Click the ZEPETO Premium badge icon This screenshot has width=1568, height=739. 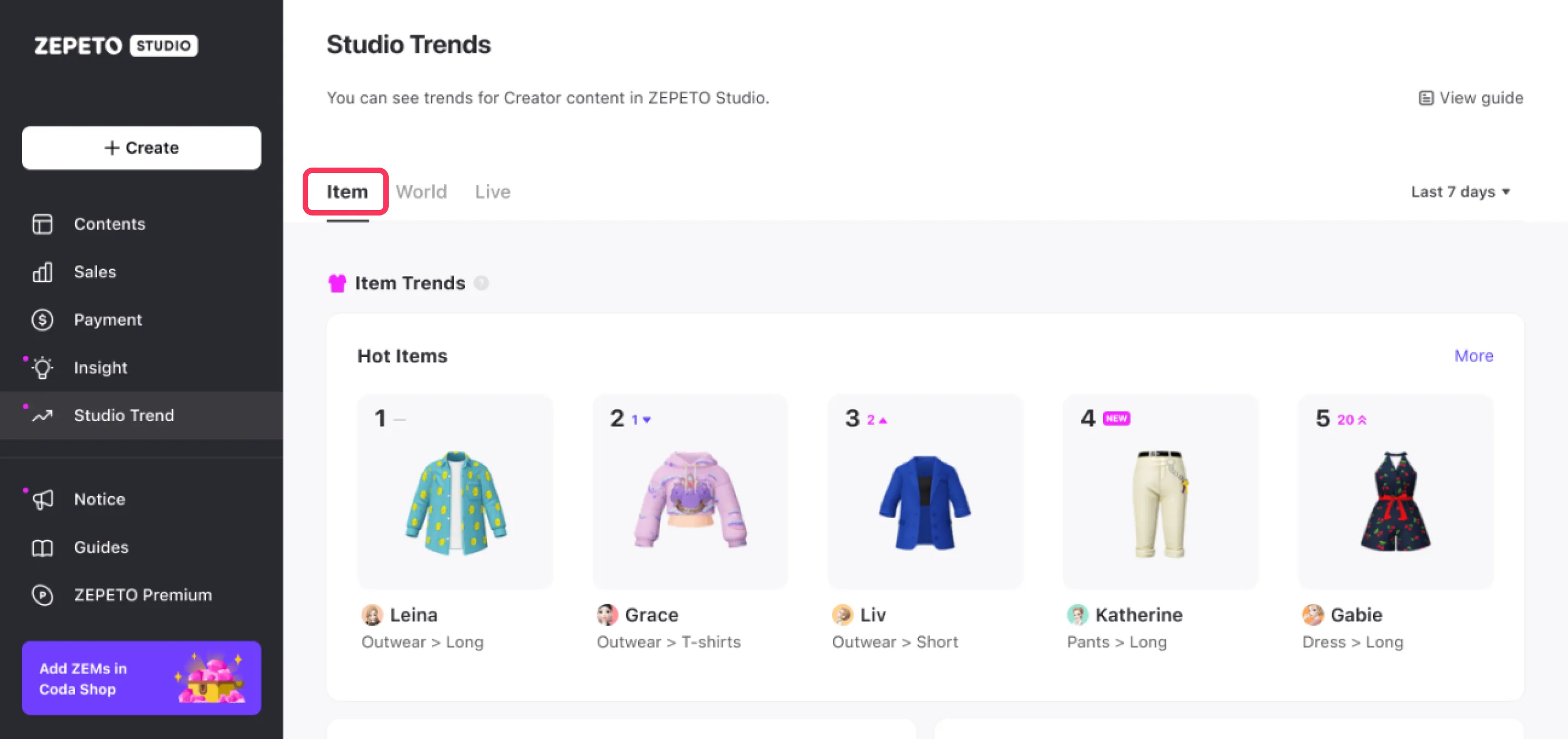coord(42,595)
